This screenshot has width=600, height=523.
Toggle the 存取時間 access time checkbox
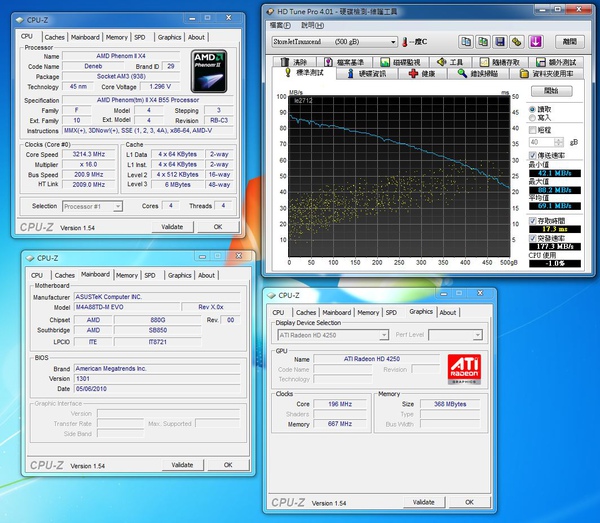532,221
